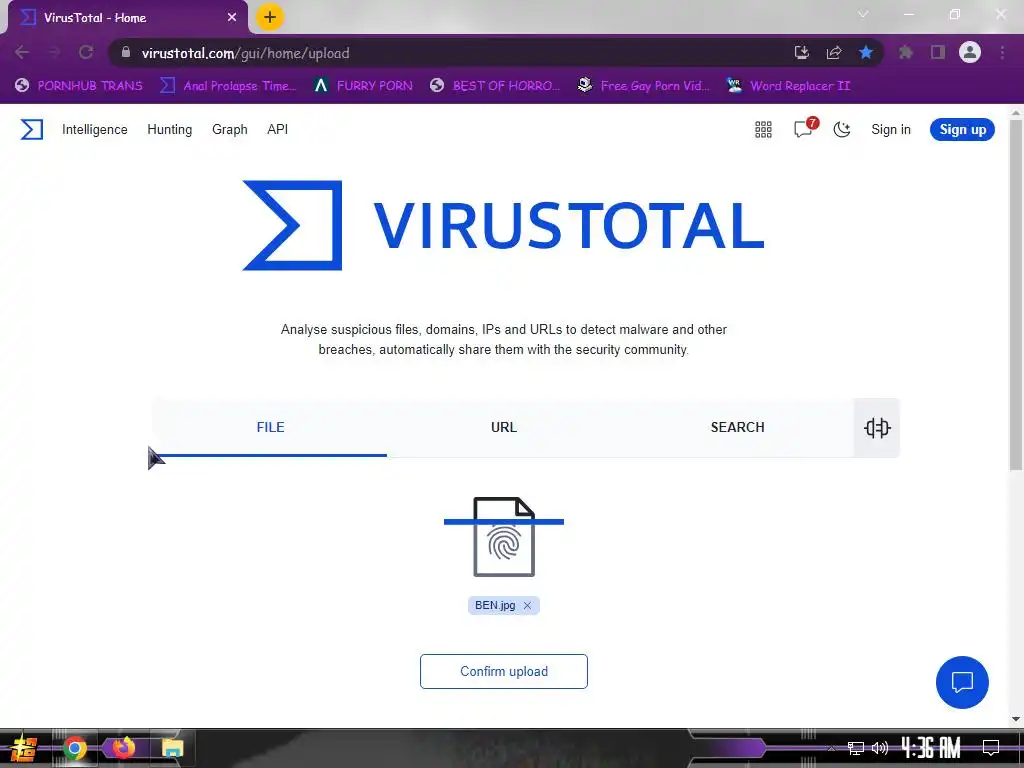The image size is (1024, 768).
Task: Select the VirusTotal - Home browser tab
Action: (x=127, y=18)
